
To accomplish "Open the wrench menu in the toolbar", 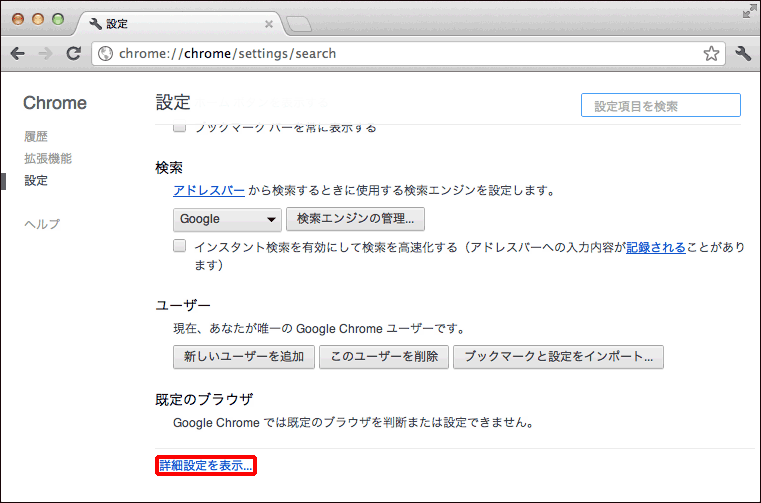I will click(x=743, y=53).
